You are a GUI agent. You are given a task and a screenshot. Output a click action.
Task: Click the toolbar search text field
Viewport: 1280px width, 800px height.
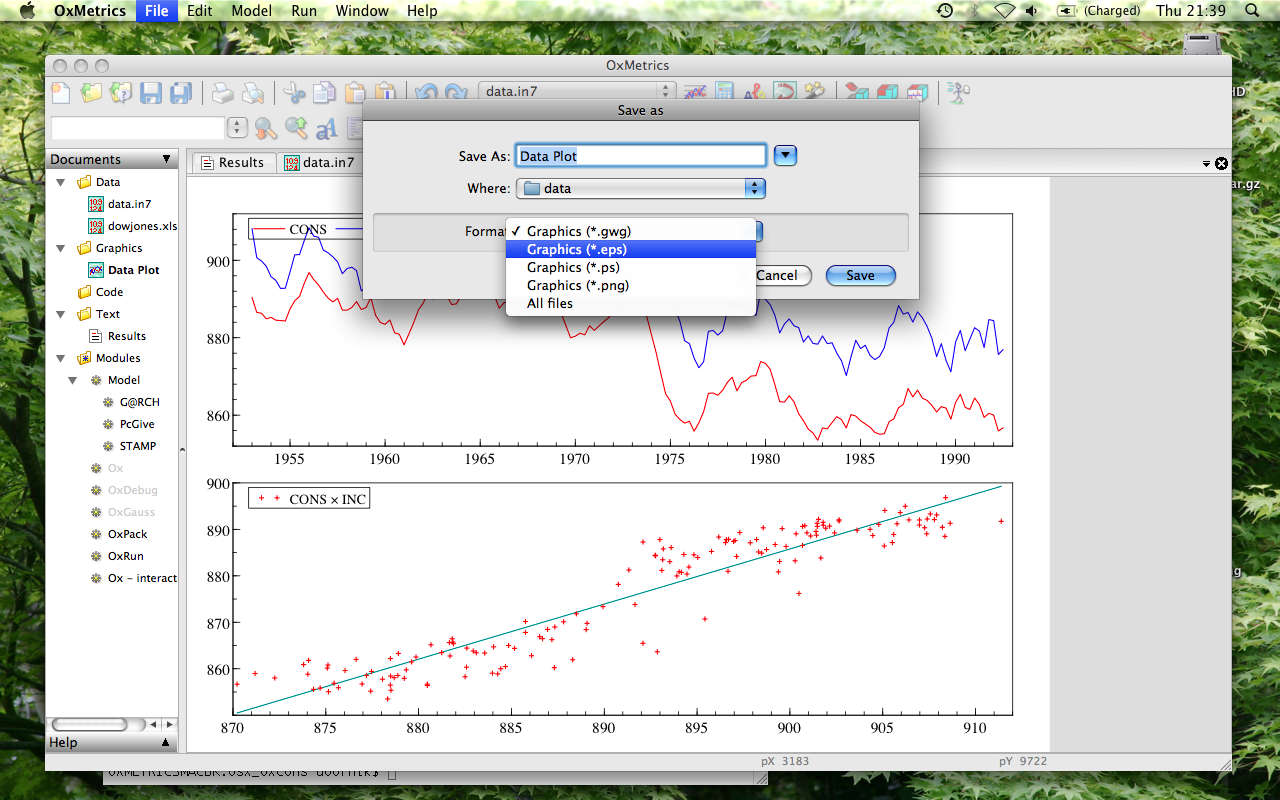tap(138, 128)
